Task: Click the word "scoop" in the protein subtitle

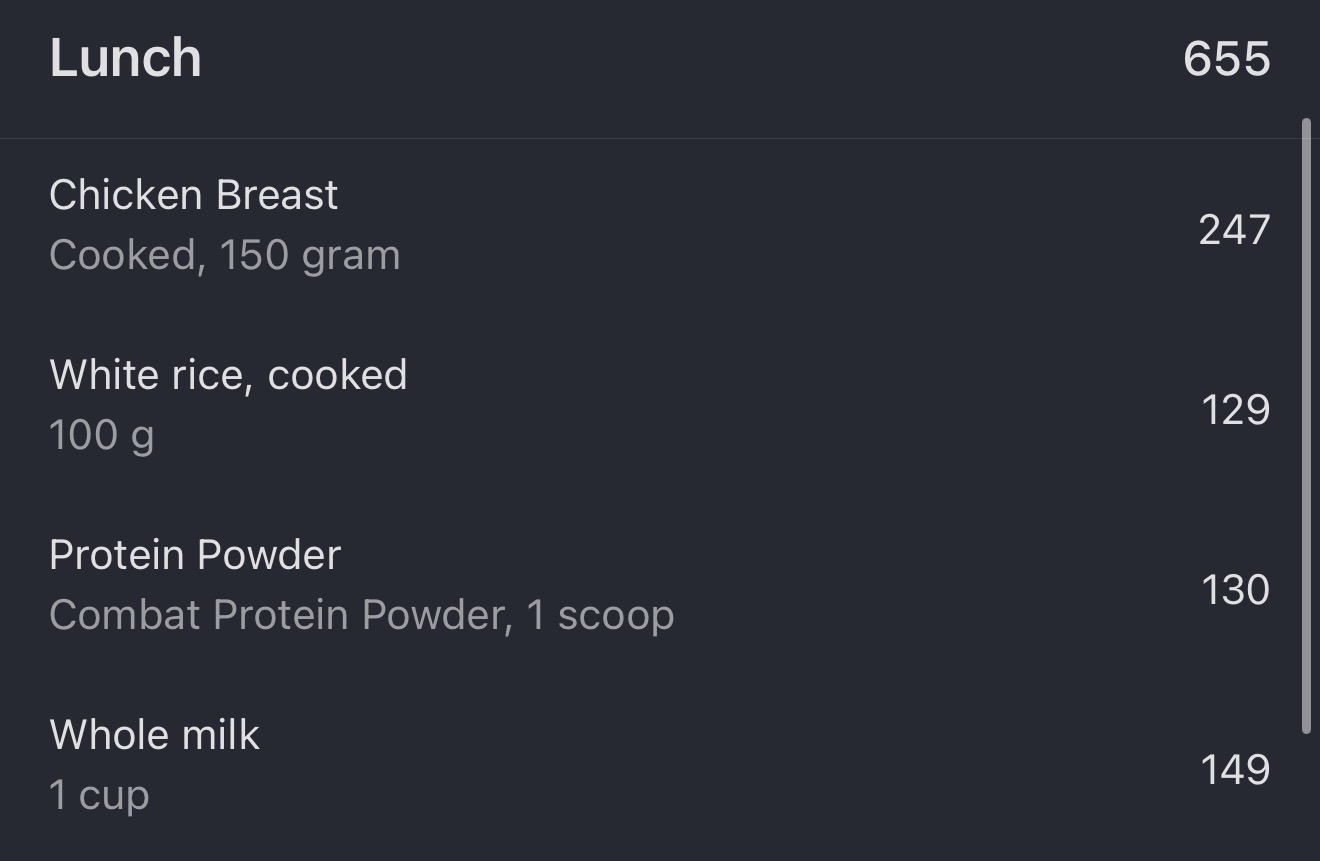Action: [615, 616]
